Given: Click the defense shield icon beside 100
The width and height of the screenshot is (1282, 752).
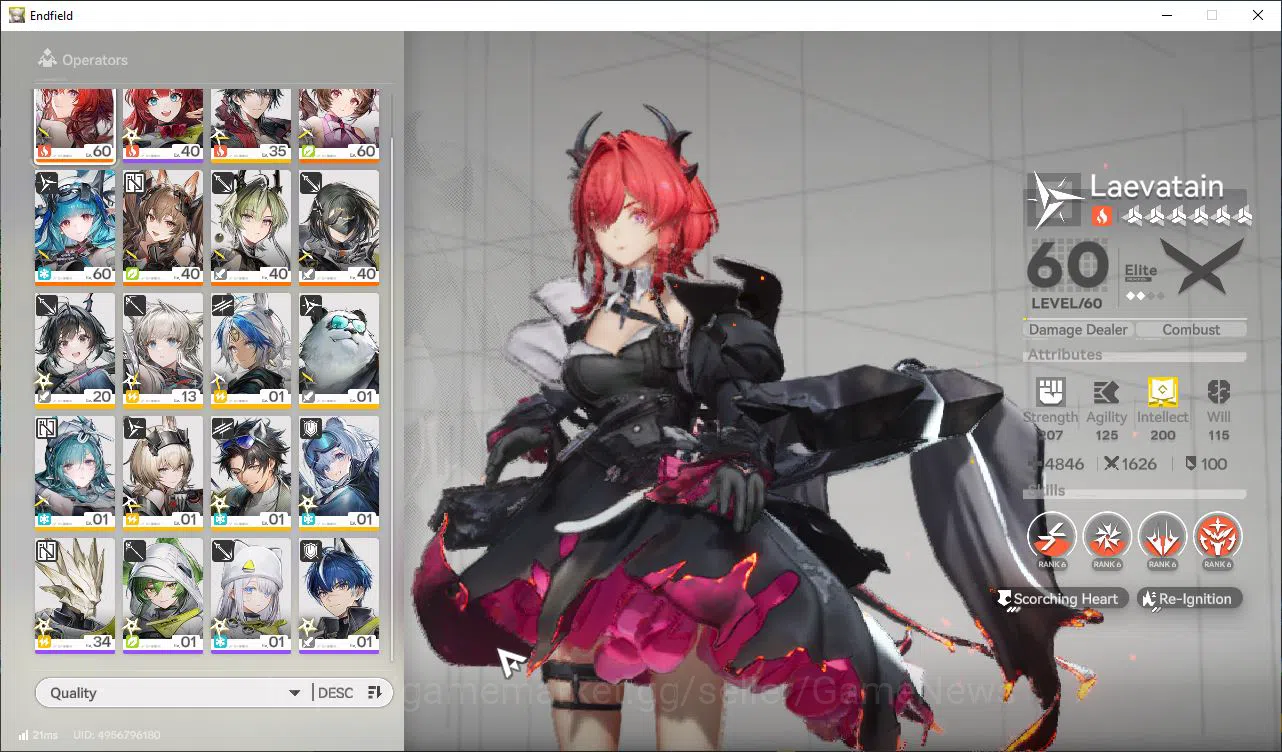Looking at the screenshot, I should click(x=1190, y=464).
